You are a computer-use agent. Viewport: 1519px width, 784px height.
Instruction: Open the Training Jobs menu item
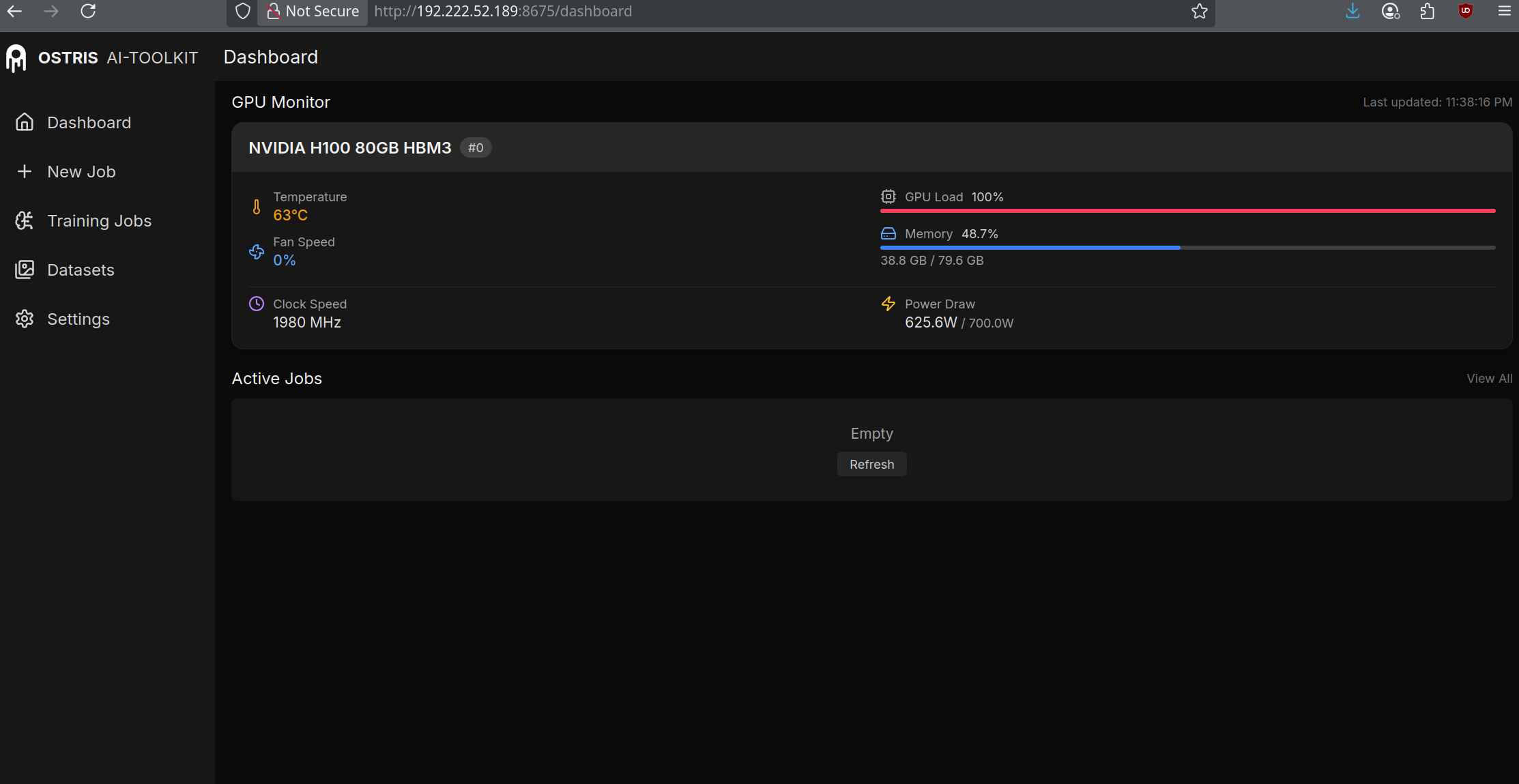pos(99,220)
